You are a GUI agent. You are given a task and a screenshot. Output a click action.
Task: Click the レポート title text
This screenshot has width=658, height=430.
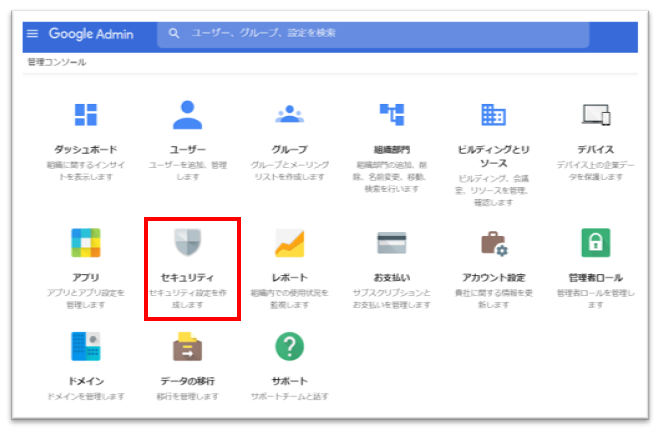tap(290, 277)
